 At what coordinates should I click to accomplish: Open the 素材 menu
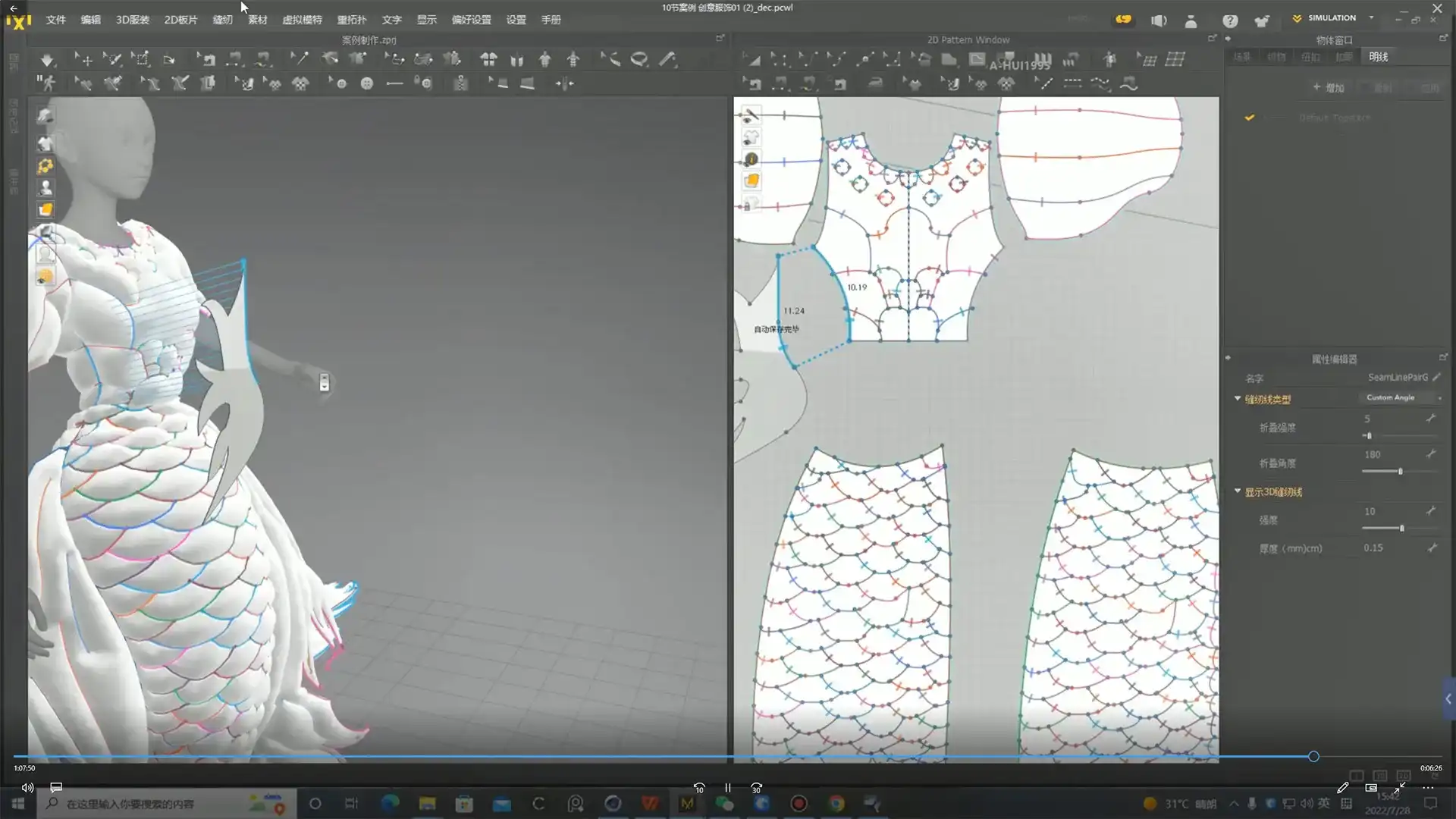point(258,20)
